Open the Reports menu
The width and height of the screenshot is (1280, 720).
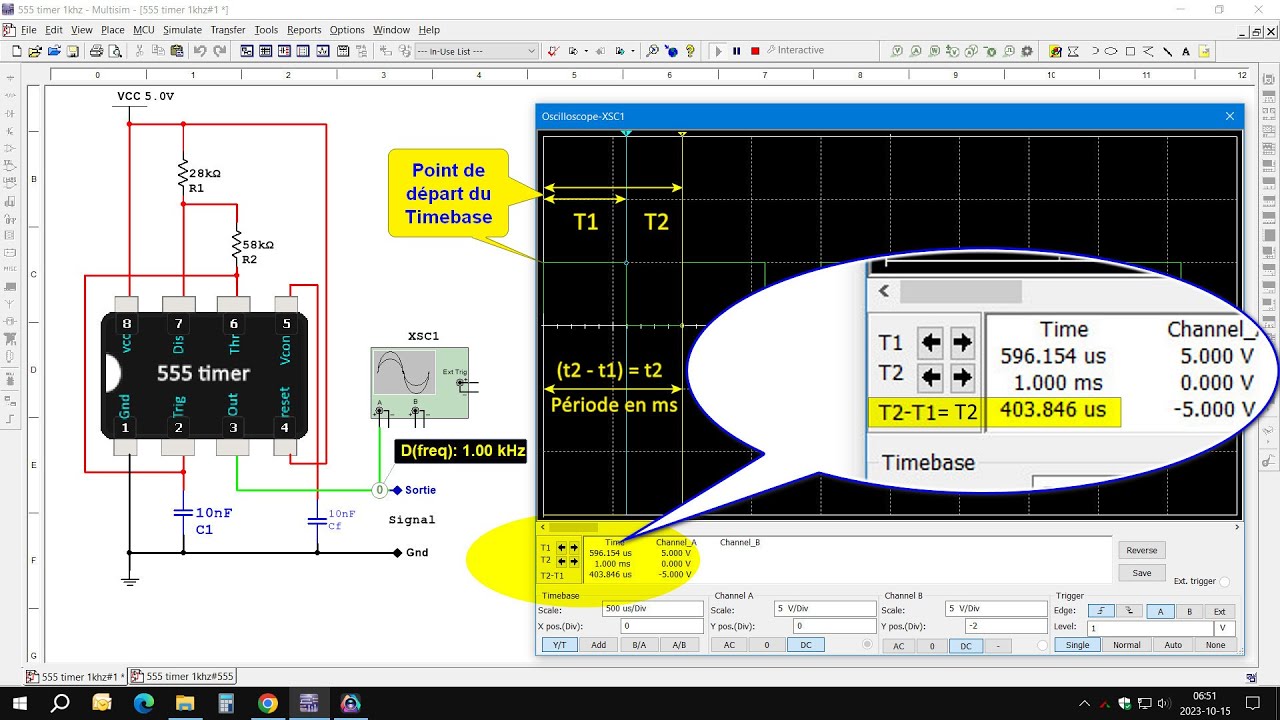click(304, 30)
